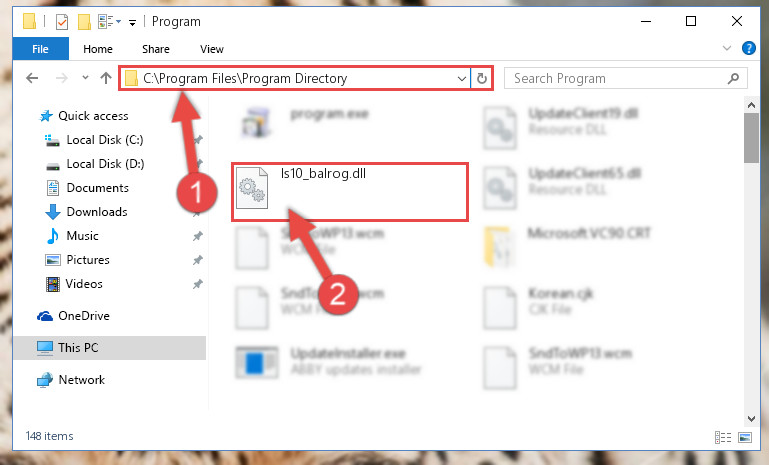Select the ls10_balrog.dll file
Viewport: 769px width, 465px height.
pyautogui.click(x=350, y=192)
